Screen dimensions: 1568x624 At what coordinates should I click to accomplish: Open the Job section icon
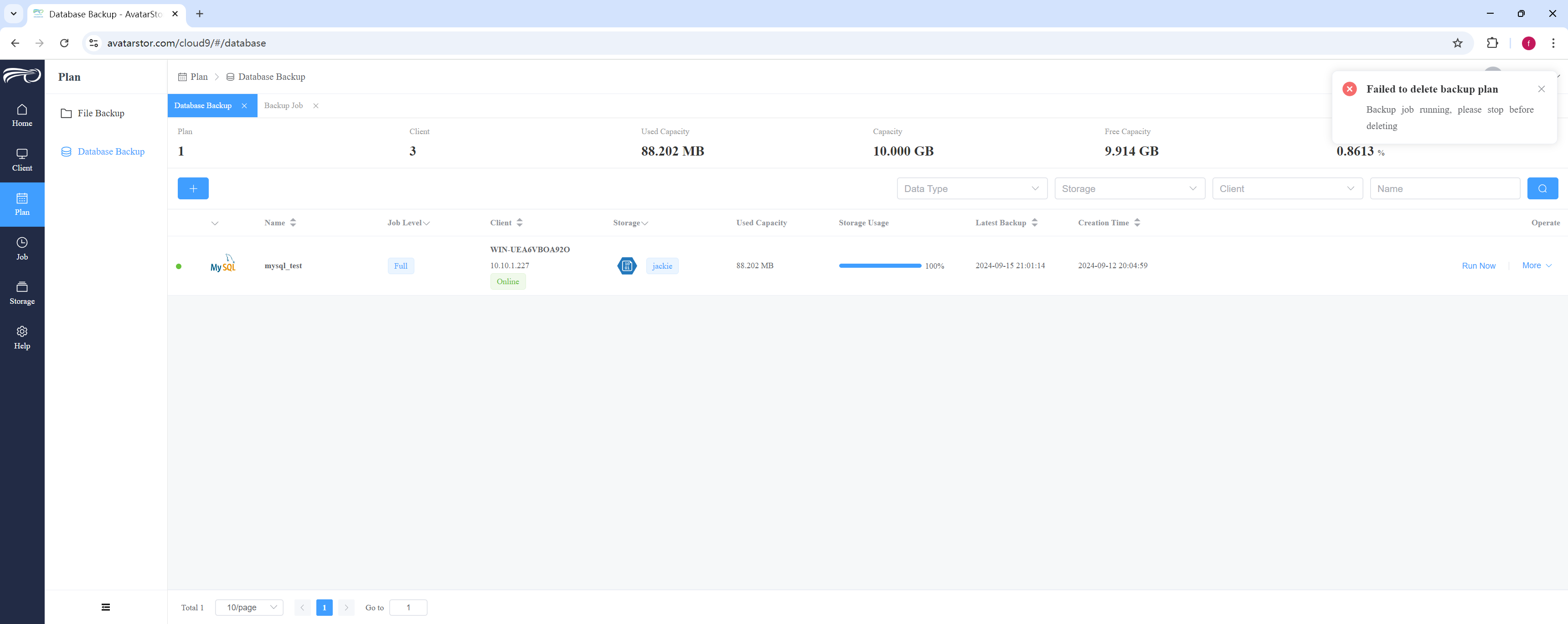tap(22, 243)
